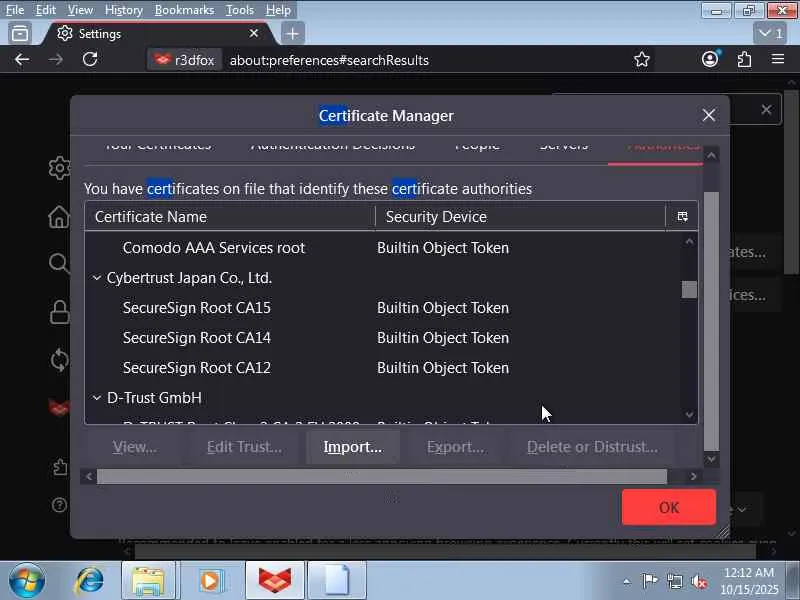
Task: Open a new tab with plus button
Action: [x=292, y=34]
